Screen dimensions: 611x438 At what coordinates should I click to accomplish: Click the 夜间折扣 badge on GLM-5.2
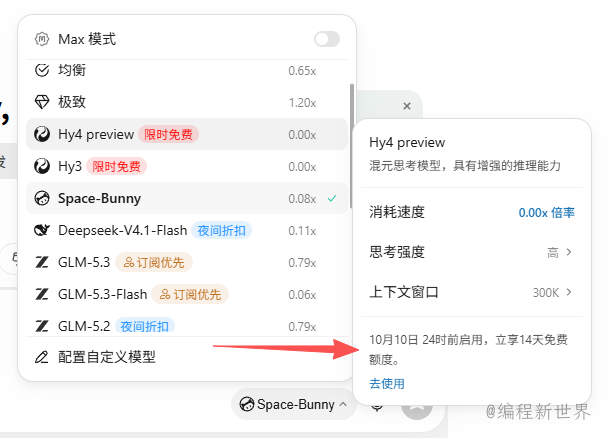tap(145, 326)
